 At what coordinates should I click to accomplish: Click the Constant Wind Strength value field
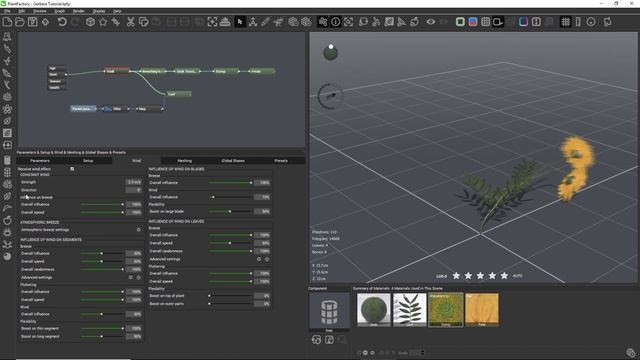click(x=133, y=182)
